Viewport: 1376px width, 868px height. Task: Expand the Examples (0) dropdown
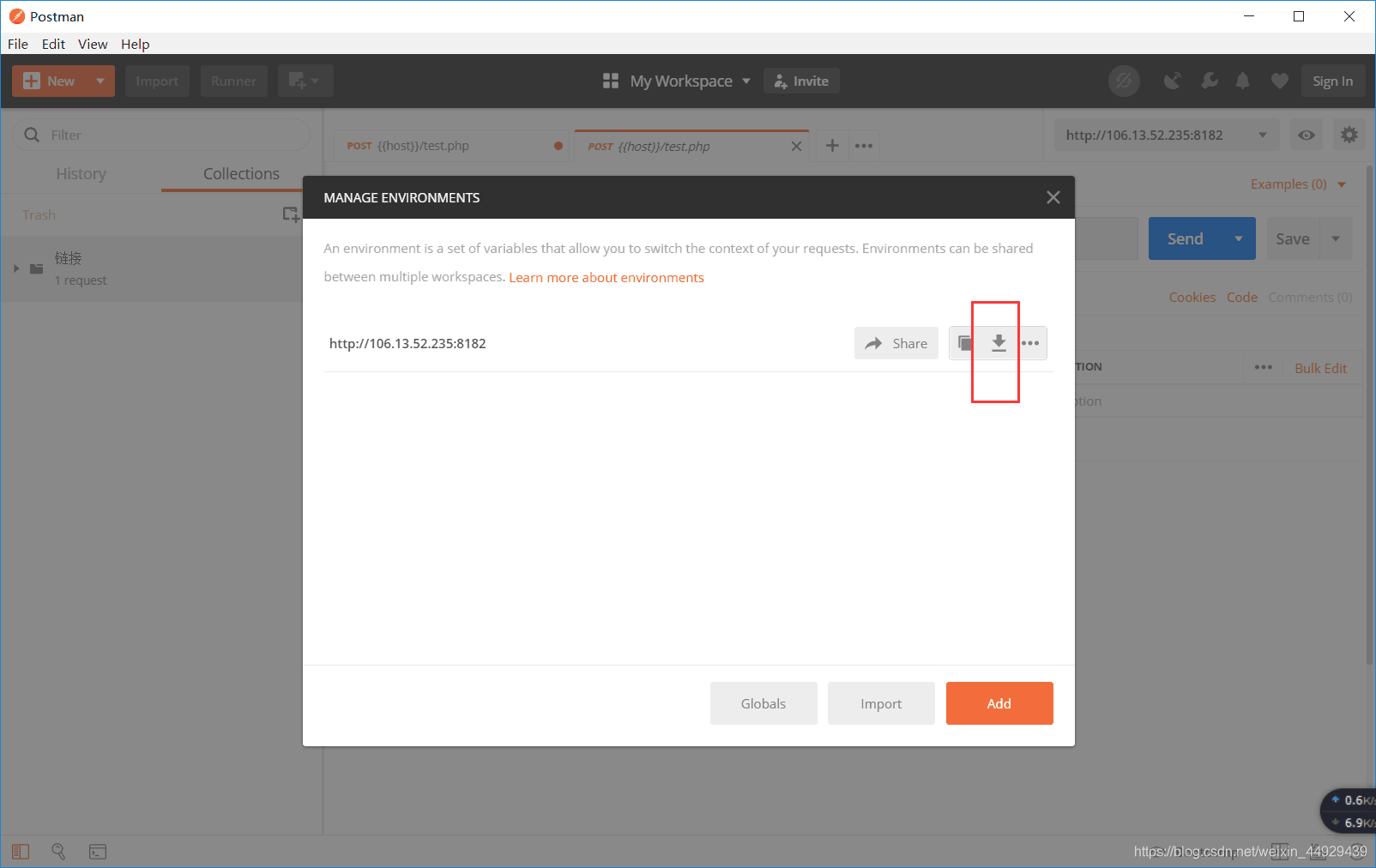(x=1298, y=184)
